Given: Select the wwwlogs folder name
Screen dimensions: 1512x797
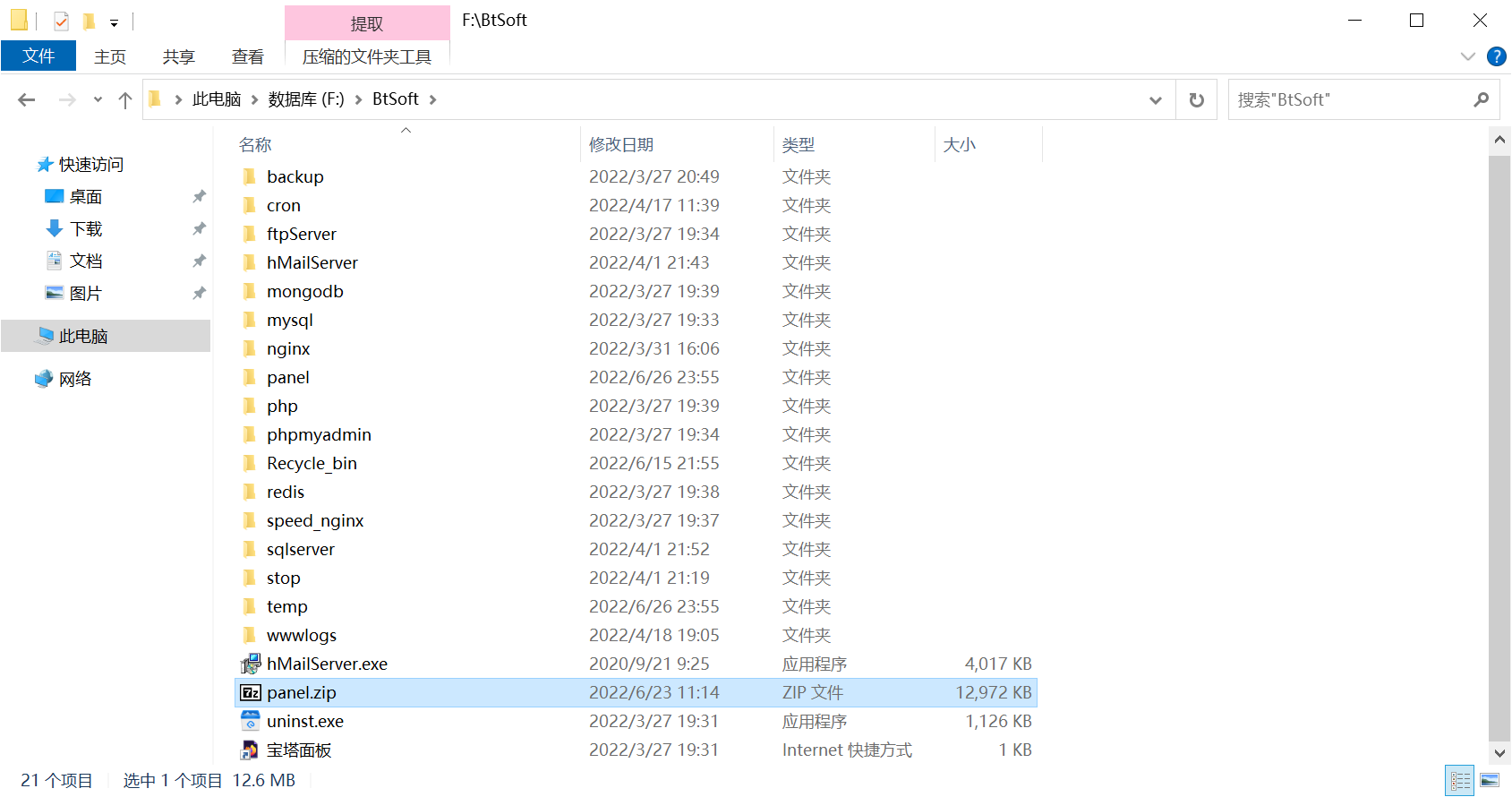Looking at the screenshot, I should pyautogui.click(x=302, y=635).
